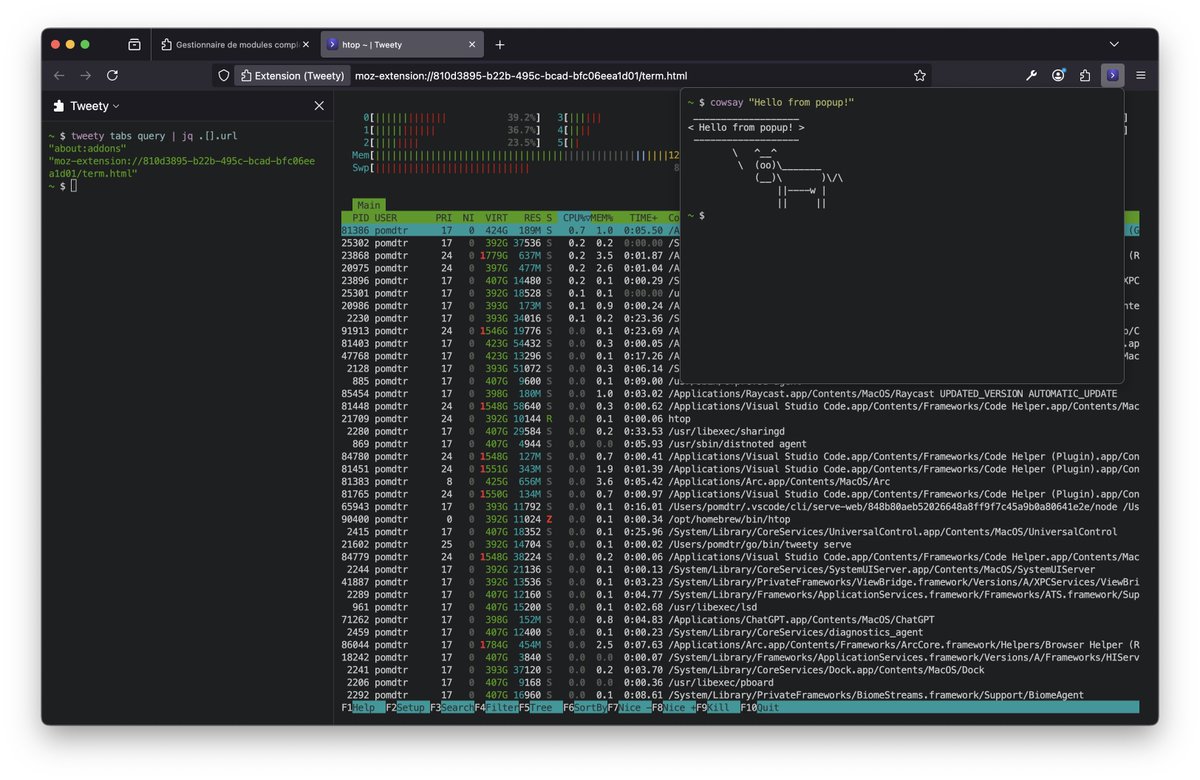1200x780 pixels.
Task: Open the tracking protection shield icon
Action: 223,75
